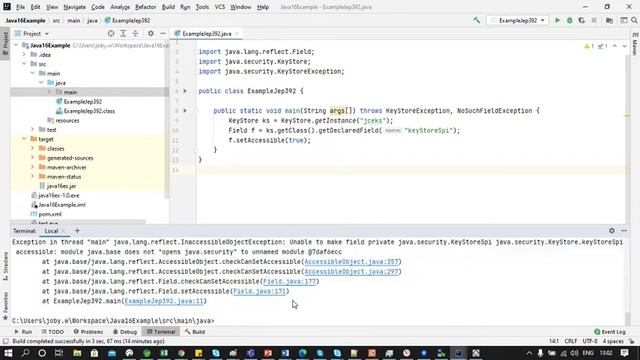Screen dimensions: 640x360
Task: Open Terminal settings gear icon
Action: [611, 231]
